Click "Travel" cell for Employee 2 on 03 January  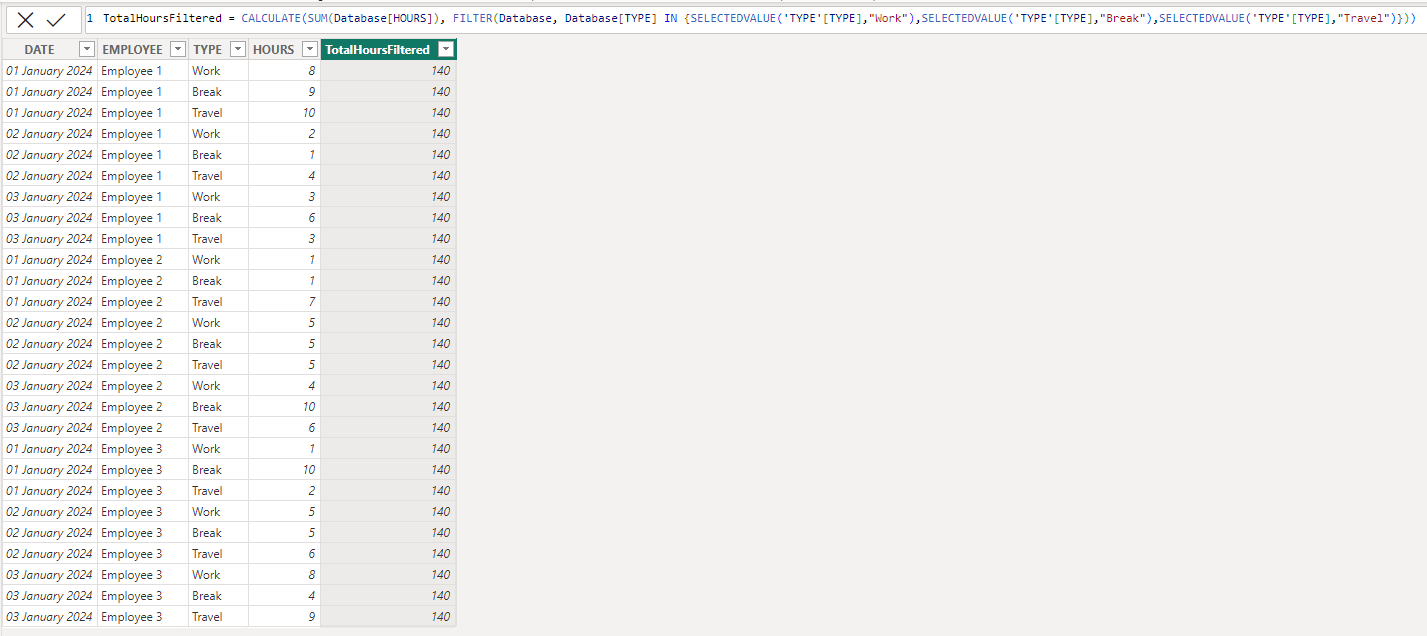[x=219, y=428]
